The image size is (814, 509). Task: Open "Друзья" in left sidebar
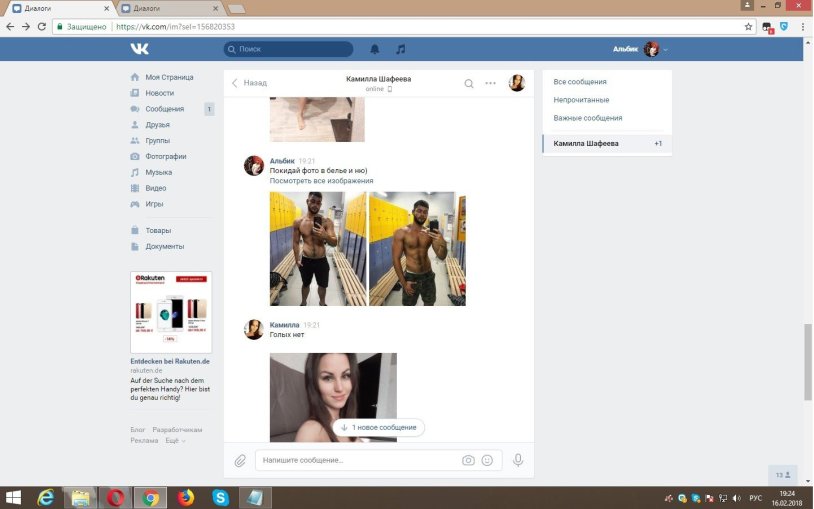point(157,125)
